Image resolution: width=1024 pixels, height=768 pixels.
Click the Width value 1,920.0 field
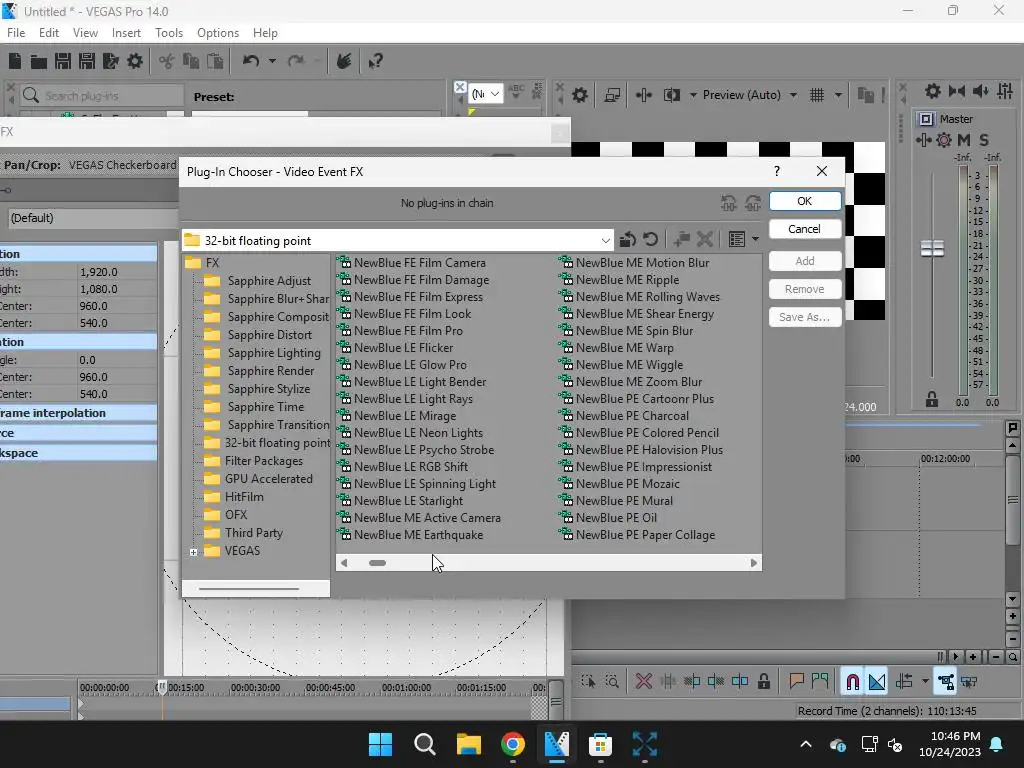[x=116, y=272]
